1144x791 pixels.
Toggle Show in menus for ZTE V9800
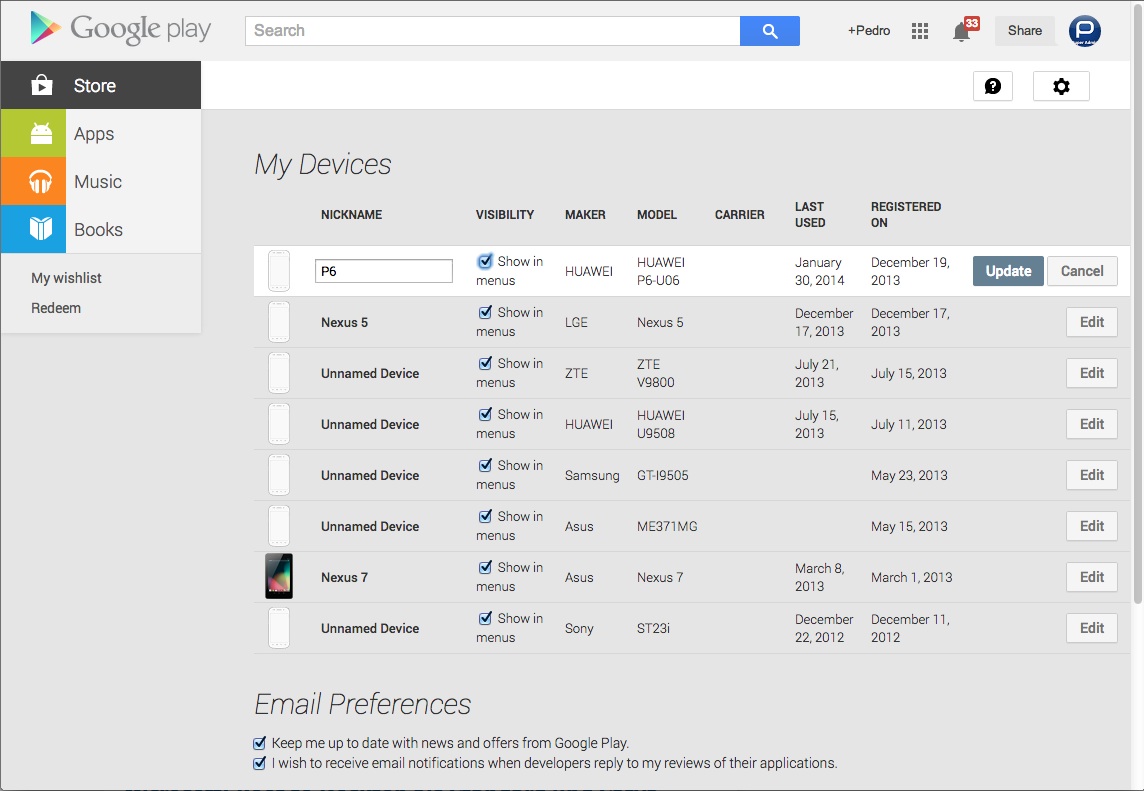point(485,363)
